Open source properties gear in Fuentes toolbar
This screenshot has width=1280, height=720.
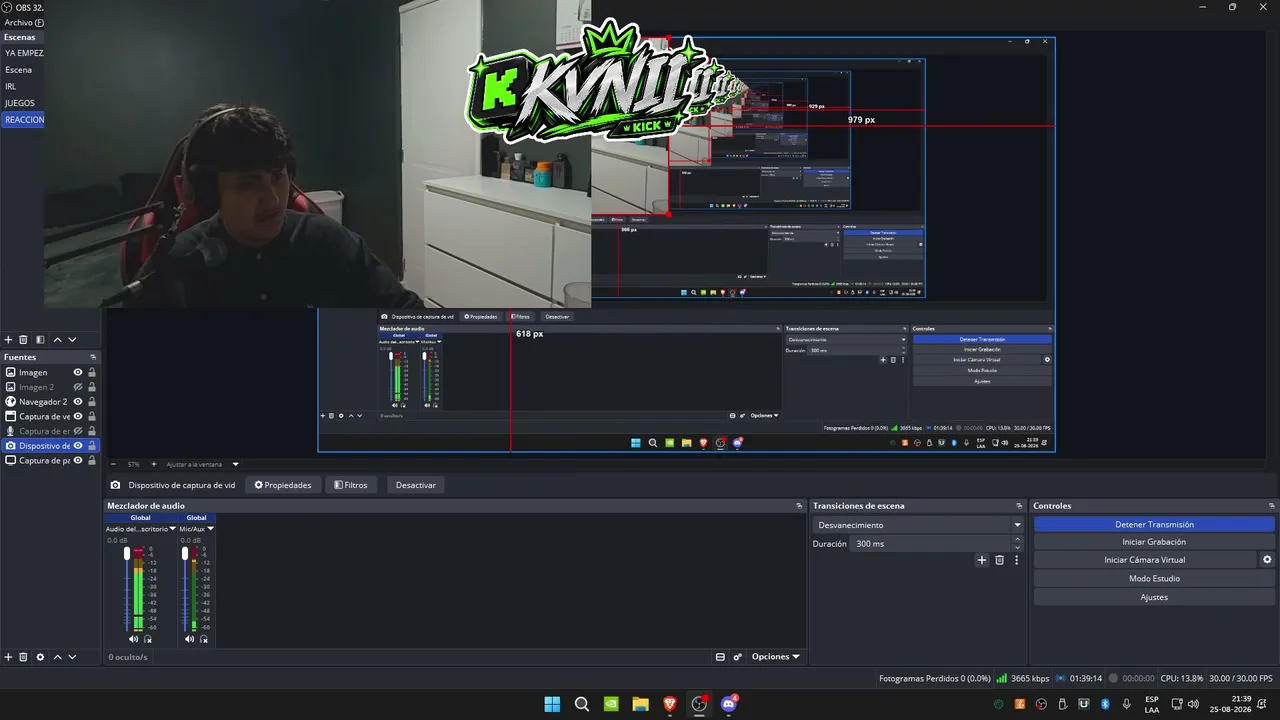pos(40,657)
